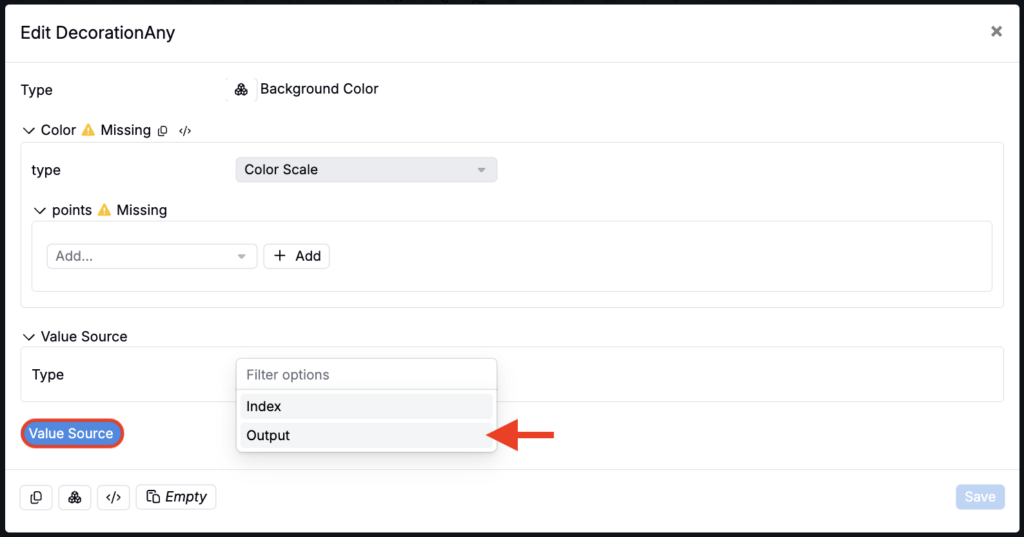Select Index from the options list
This screenshot has width=1024, height=537.
tap(366, 406)
